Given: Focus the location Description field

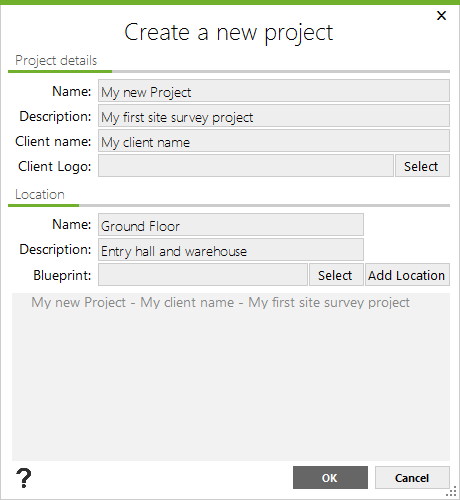Looking at the screenshot, I should [x=231, y=250].
